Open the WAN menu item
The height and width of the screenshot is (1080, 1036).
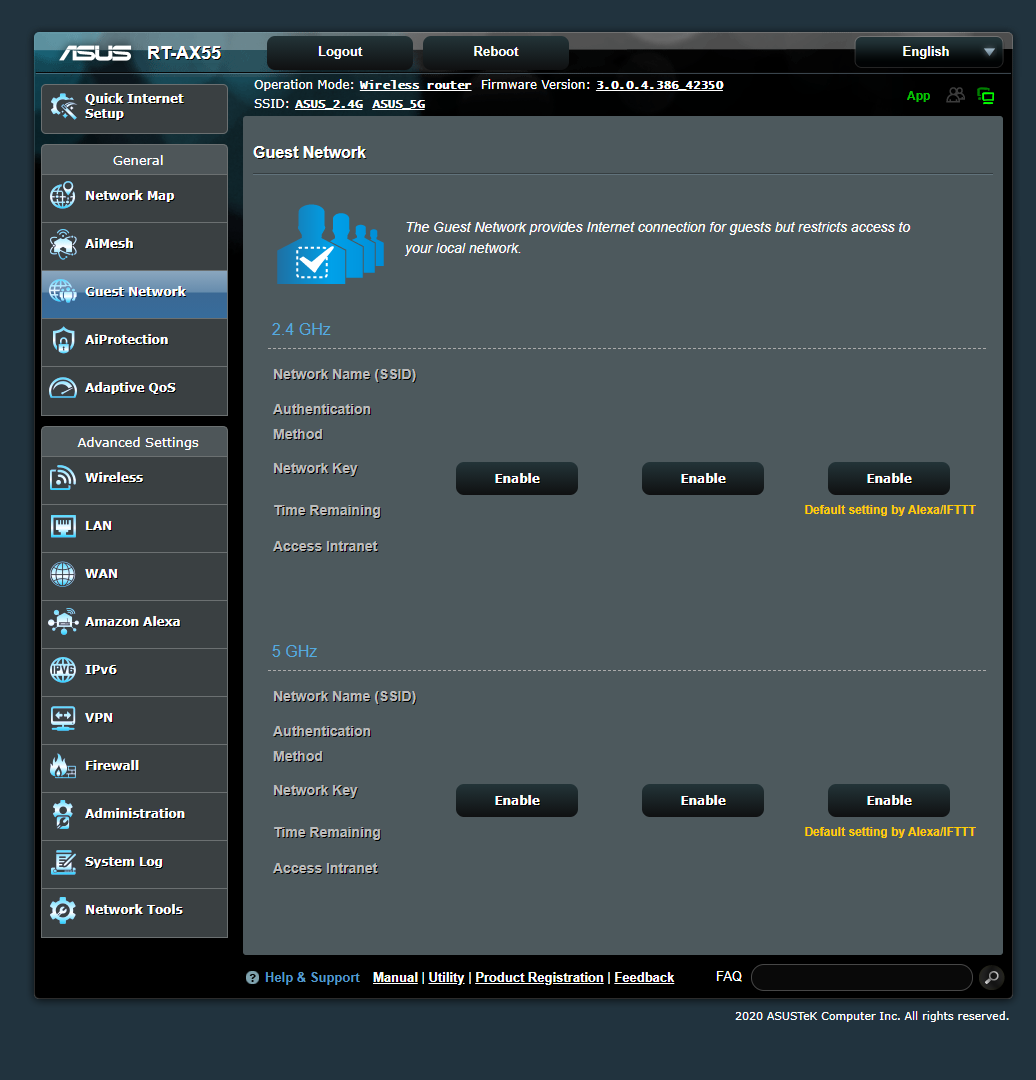[134, 577]
